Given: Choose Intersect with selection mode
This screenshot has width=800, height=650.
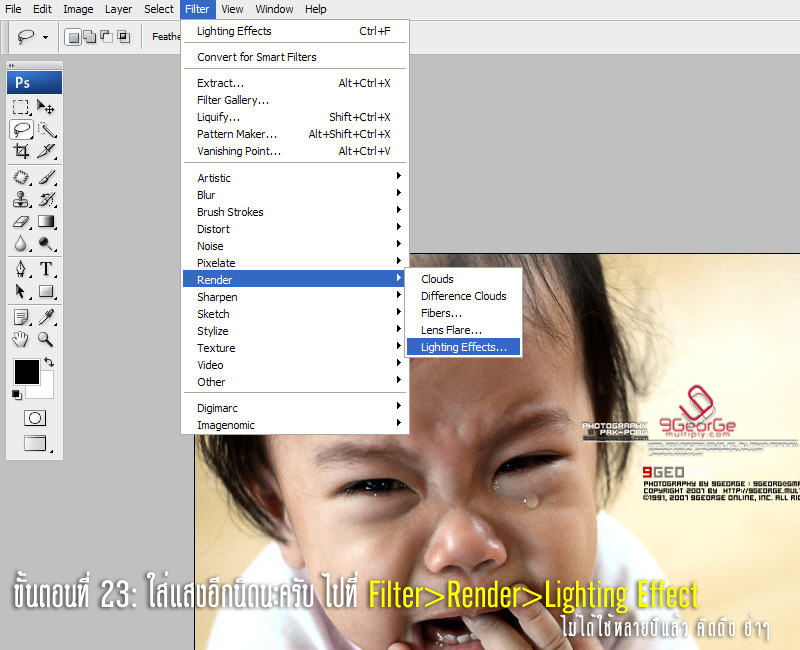Looking at the screenshot, I should pyautogui.click(x=123, y=37).
